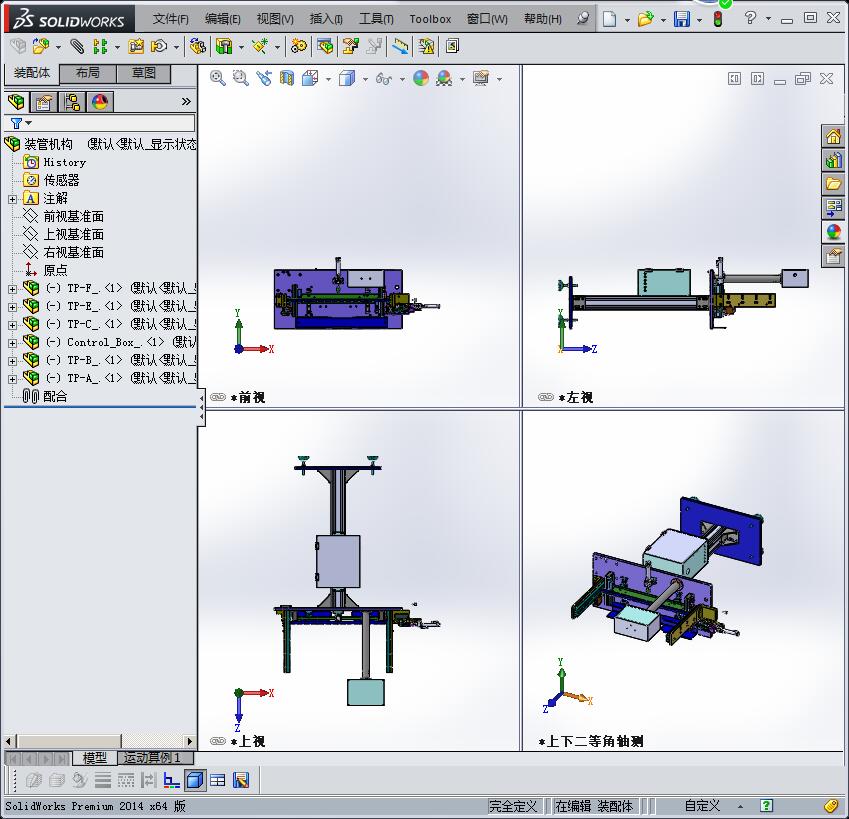Viewport: 849px width, 819px height.
Task: Open File Explorer folder icon in task pane
Action: click(x=833, y=184)
